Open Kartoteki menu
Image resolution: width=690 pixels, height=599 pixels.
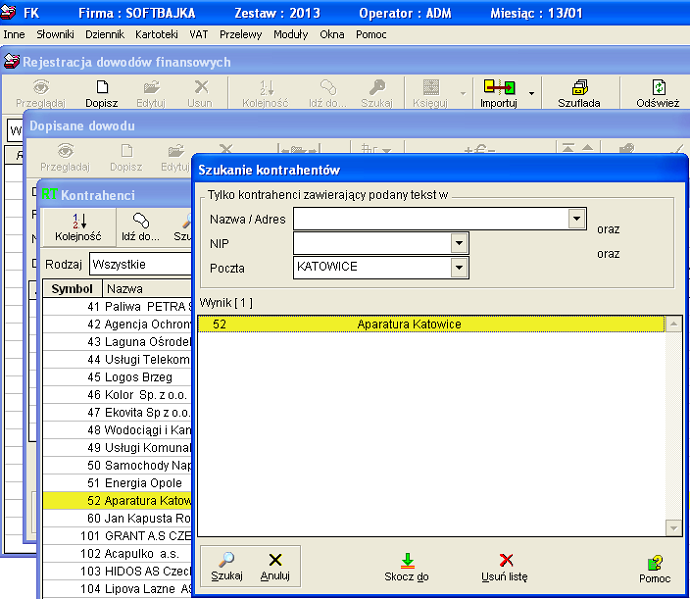tap(157, 34)
